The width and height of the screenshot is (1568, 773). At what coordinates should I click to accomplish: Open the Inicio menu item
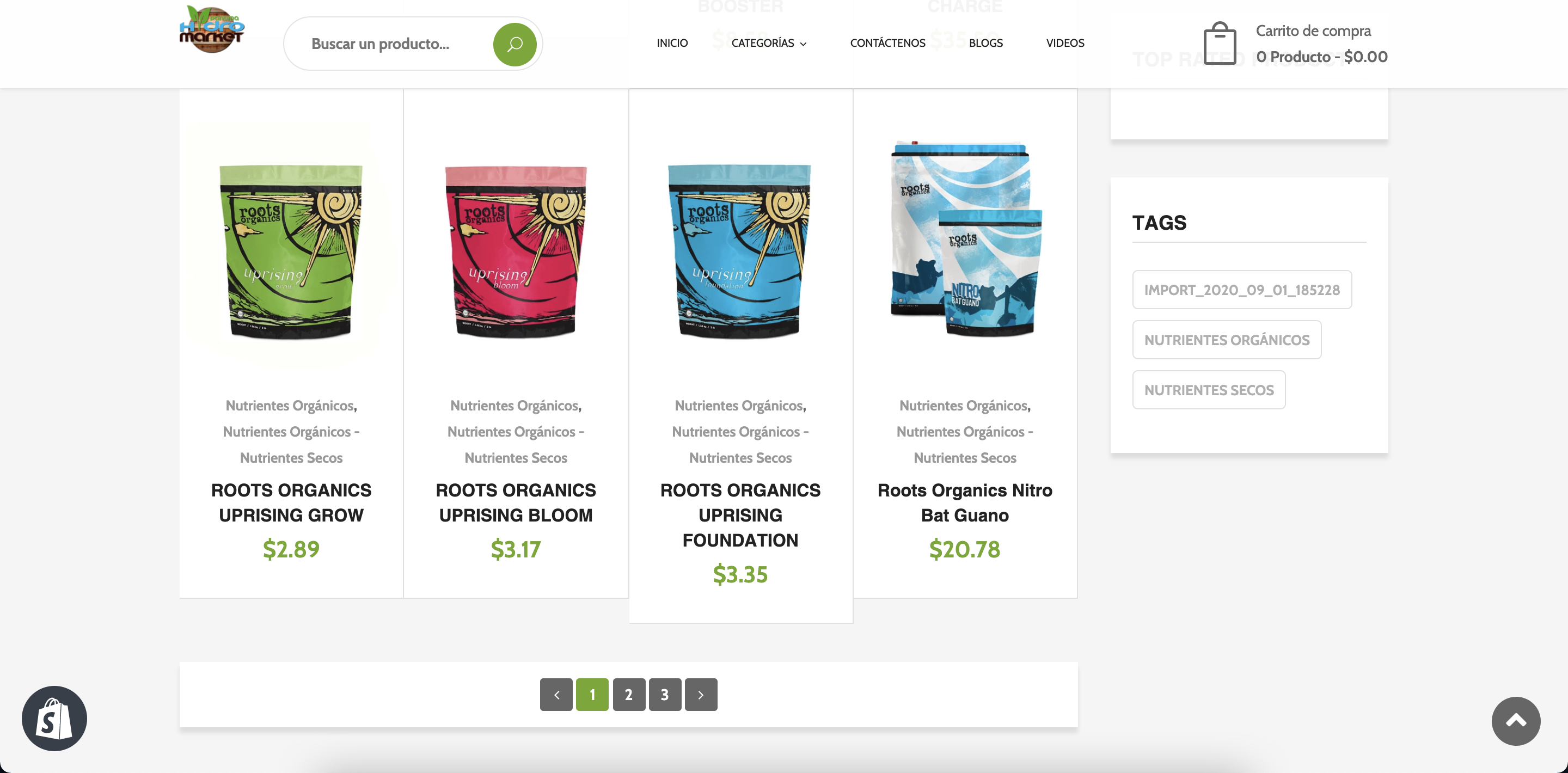tap(672, 43)
